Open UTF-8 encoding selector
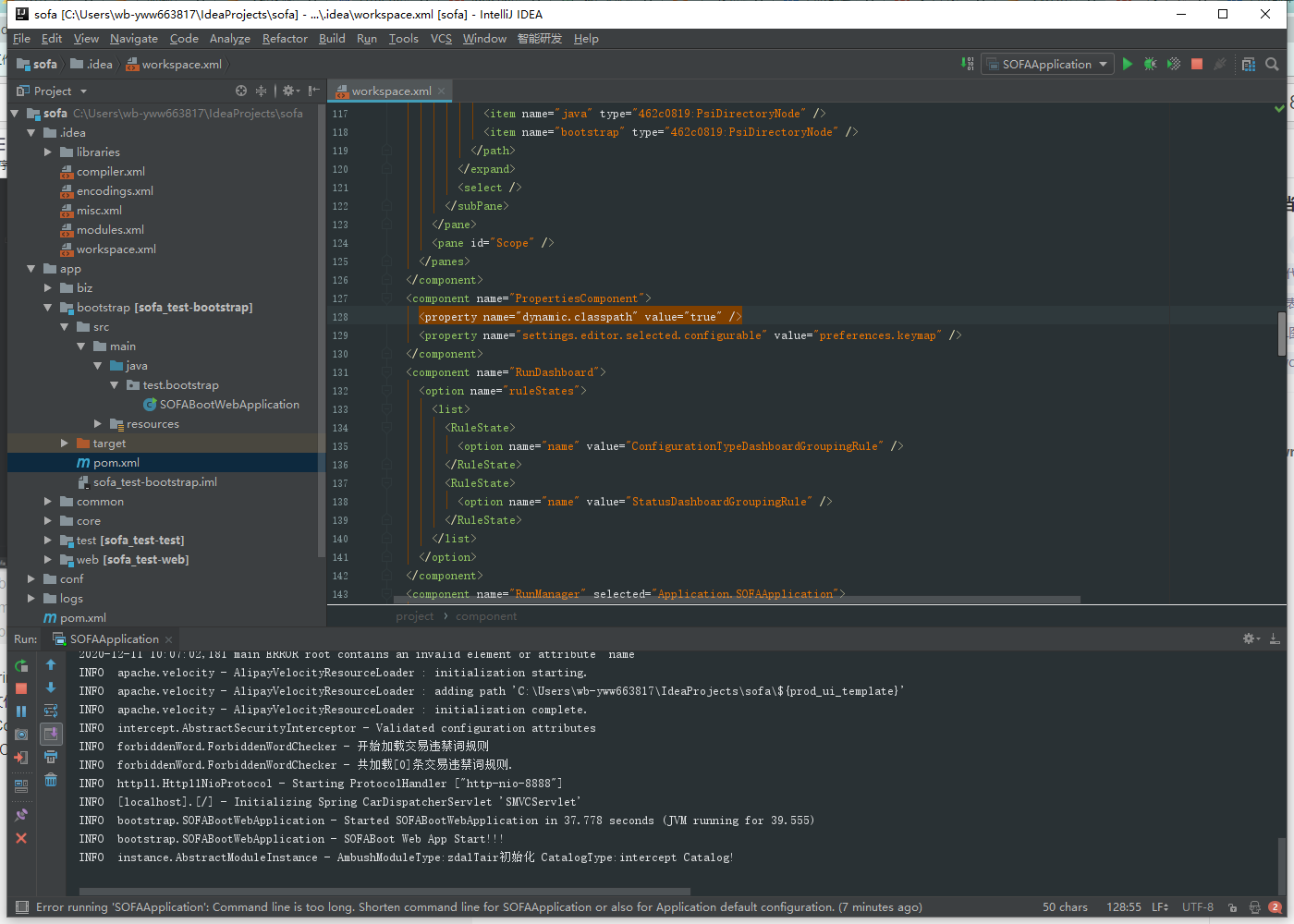The height and width of the screenshot is (924, 1294). 1198,907
